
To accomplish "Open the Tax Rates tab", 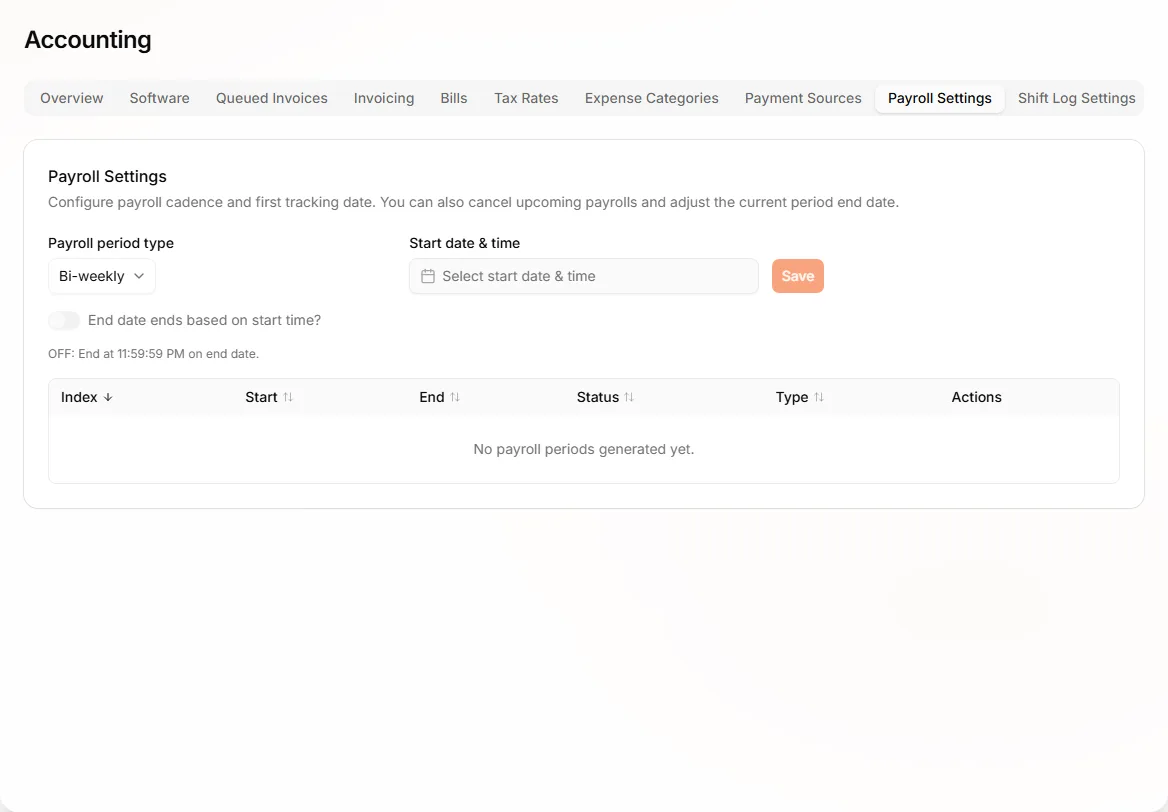I will point(526,98).
